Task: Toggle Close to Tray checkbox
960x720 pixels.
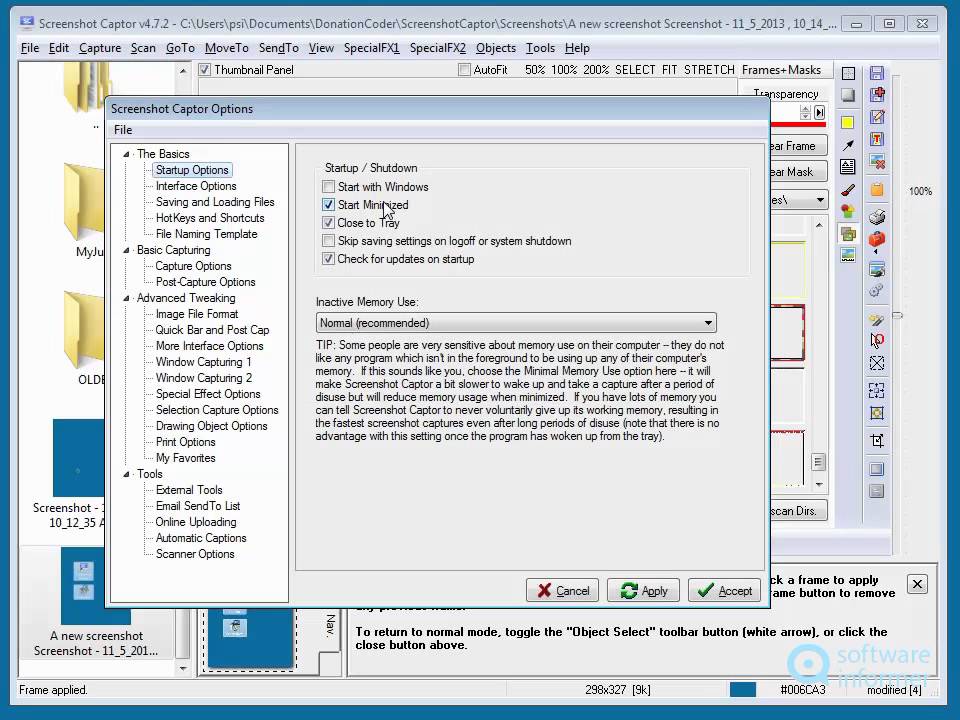Action: 329,223
